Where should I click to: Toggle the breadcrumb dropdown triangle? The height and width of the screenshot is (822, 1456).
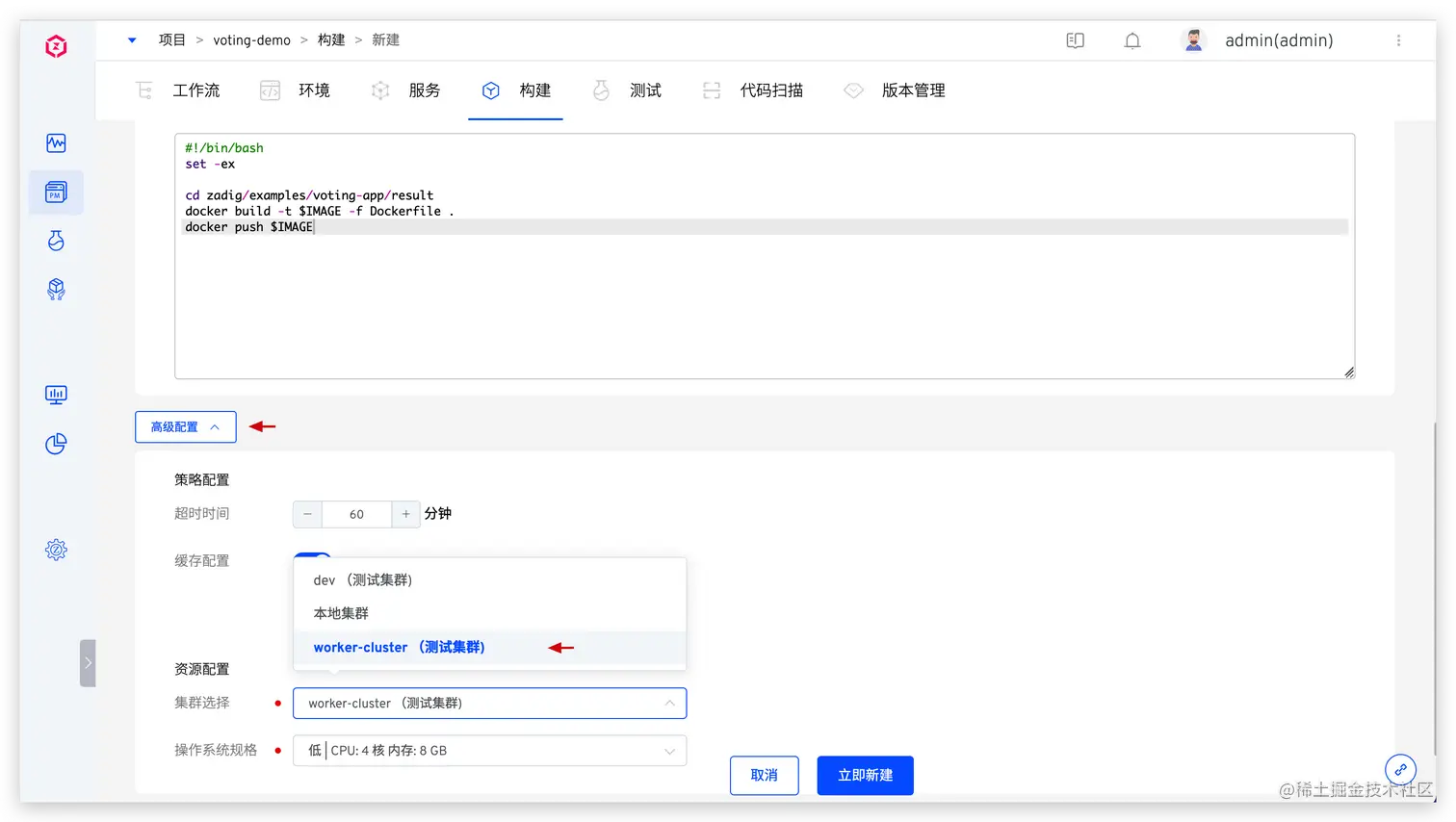pos(132,40)
